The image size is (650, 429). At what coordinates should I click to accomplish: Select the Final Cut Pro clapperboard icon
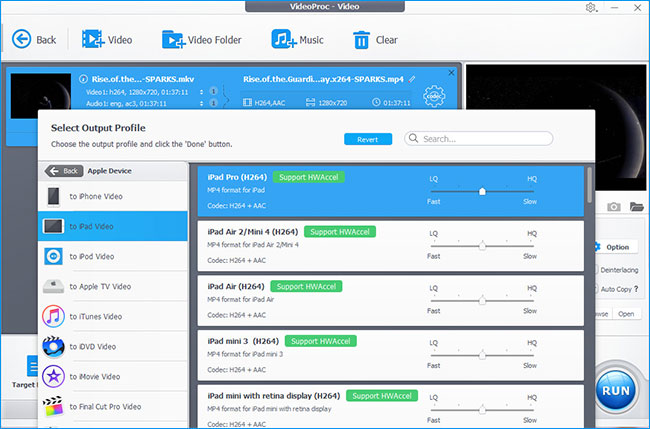53,406
